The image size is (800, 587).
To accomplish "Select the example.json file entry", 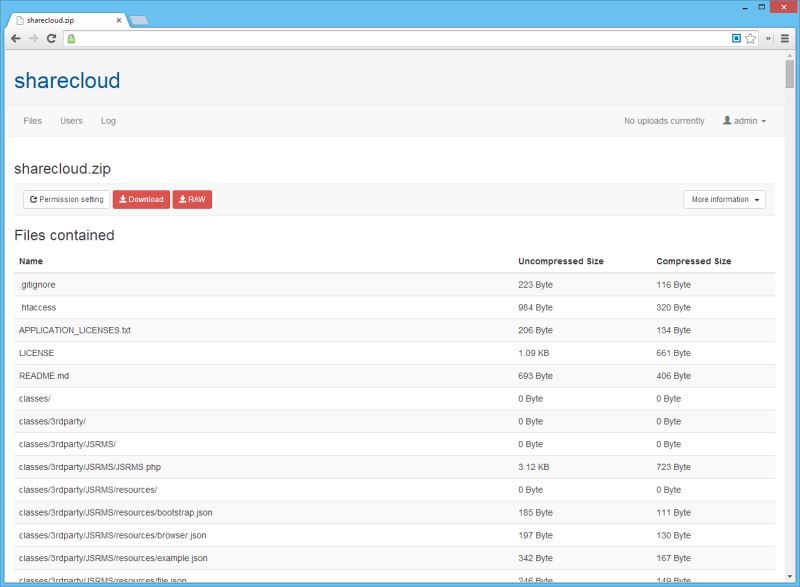I will tap(113, 558).
